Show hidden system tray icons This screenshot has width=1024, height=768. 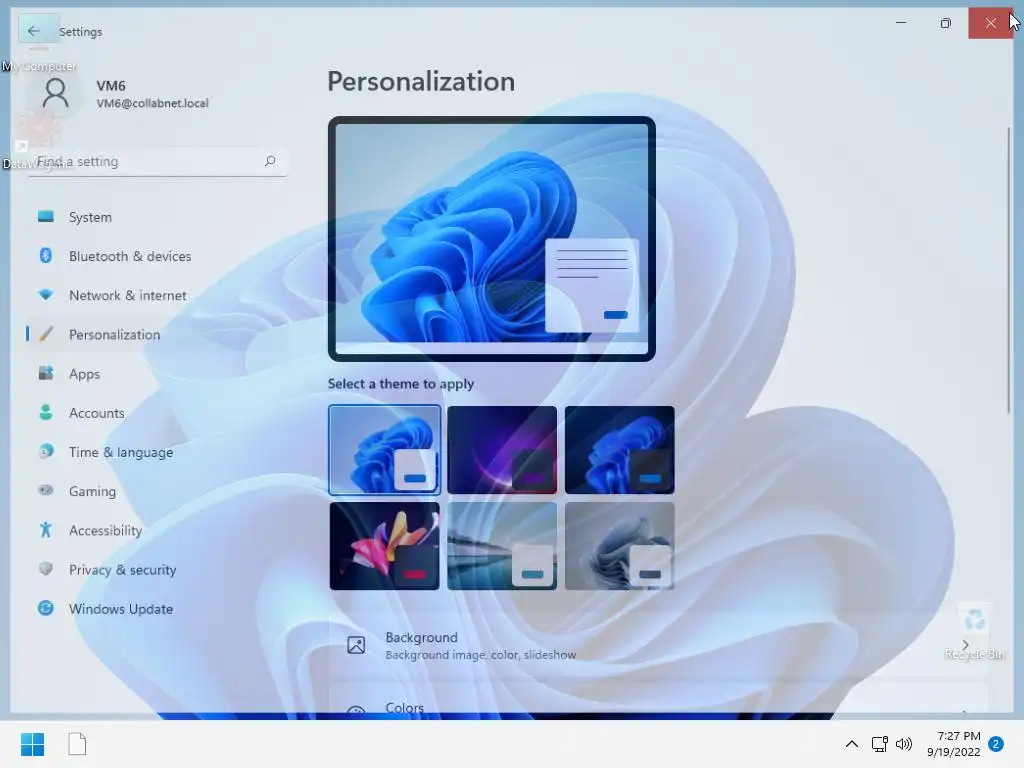(x=852, y=744)
